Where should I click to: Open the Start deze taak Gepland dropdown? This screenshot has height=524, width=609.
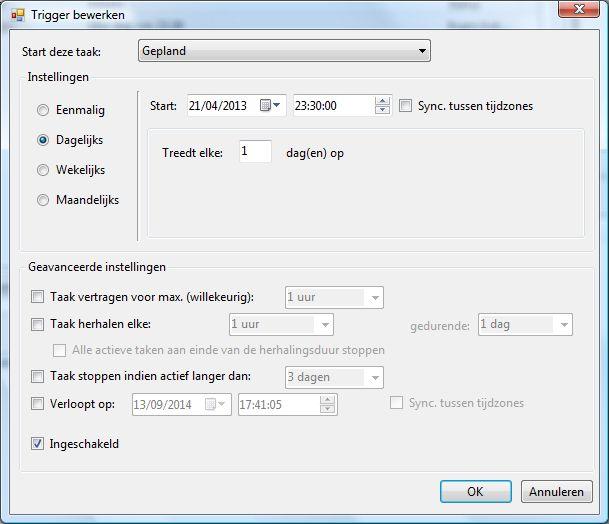pos(284,51)
